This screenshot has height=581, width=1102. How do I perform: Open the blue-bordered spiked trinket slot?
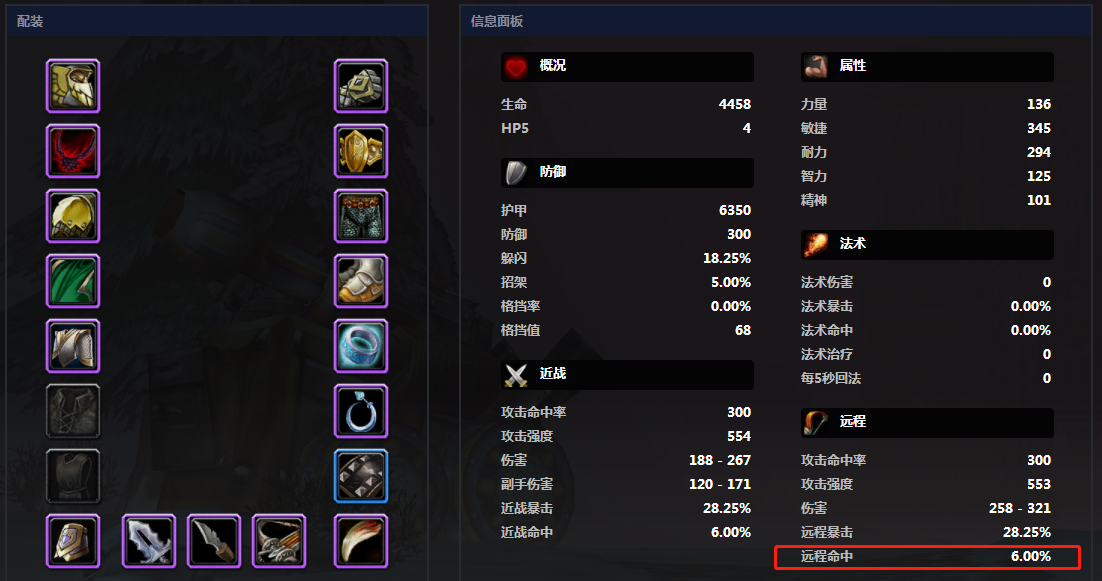361,476
